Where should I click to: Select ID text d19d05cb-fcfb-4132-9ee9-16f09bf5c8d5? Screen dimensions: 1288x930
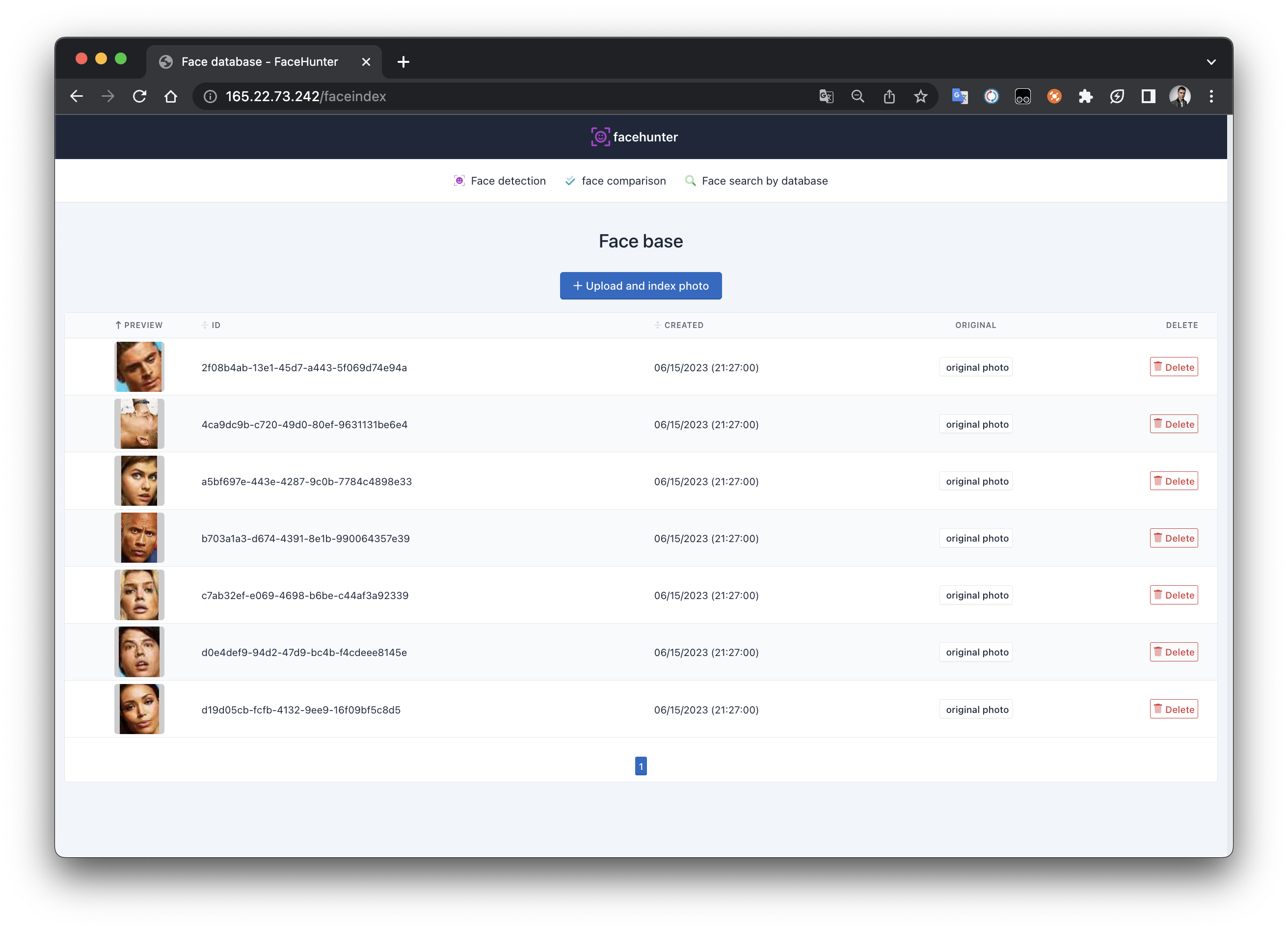pos(301,710)
